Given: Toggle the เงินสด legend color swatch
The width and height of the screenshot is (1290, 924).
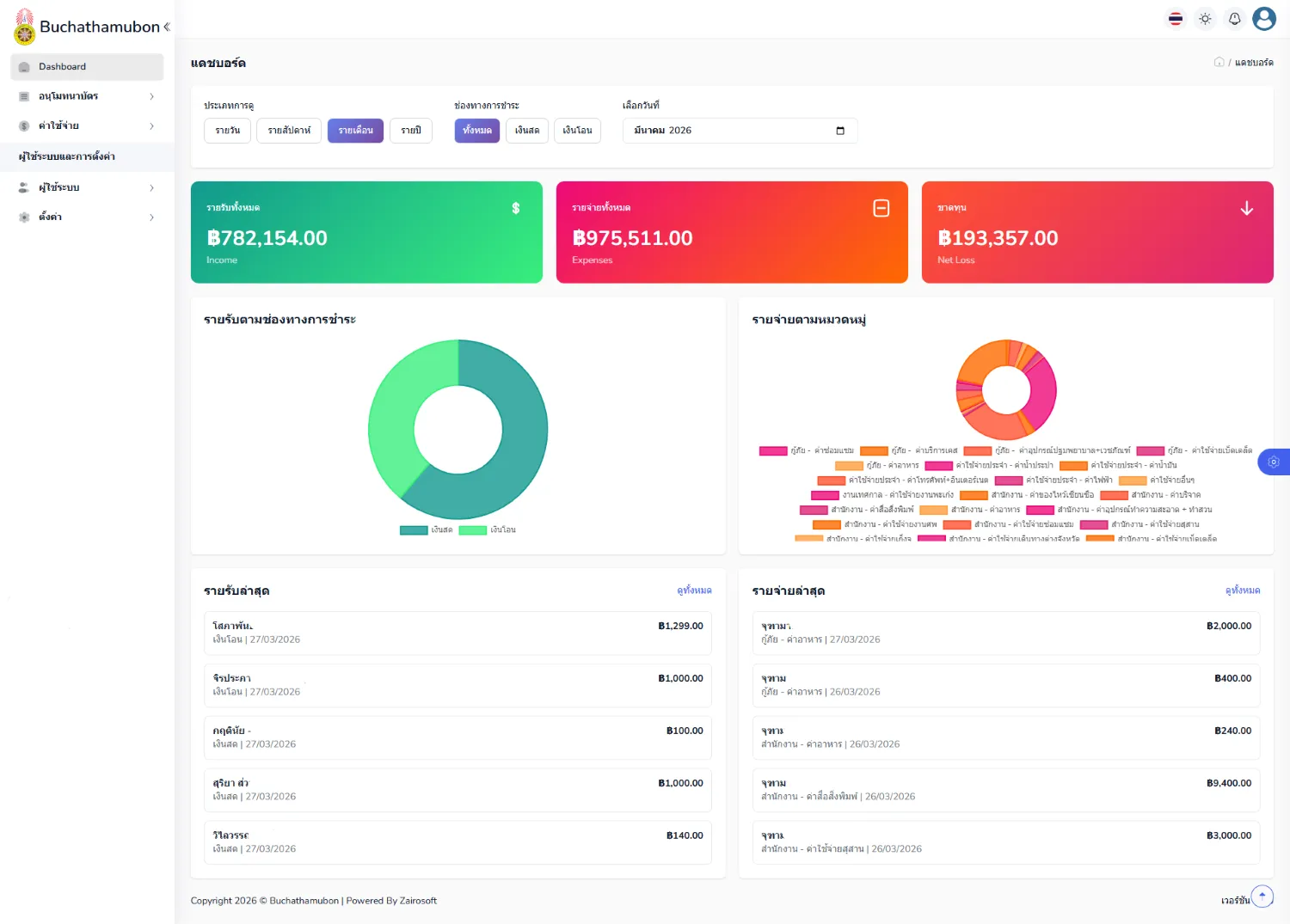Looking at the screenshot, I should click(x=414, y=530).
